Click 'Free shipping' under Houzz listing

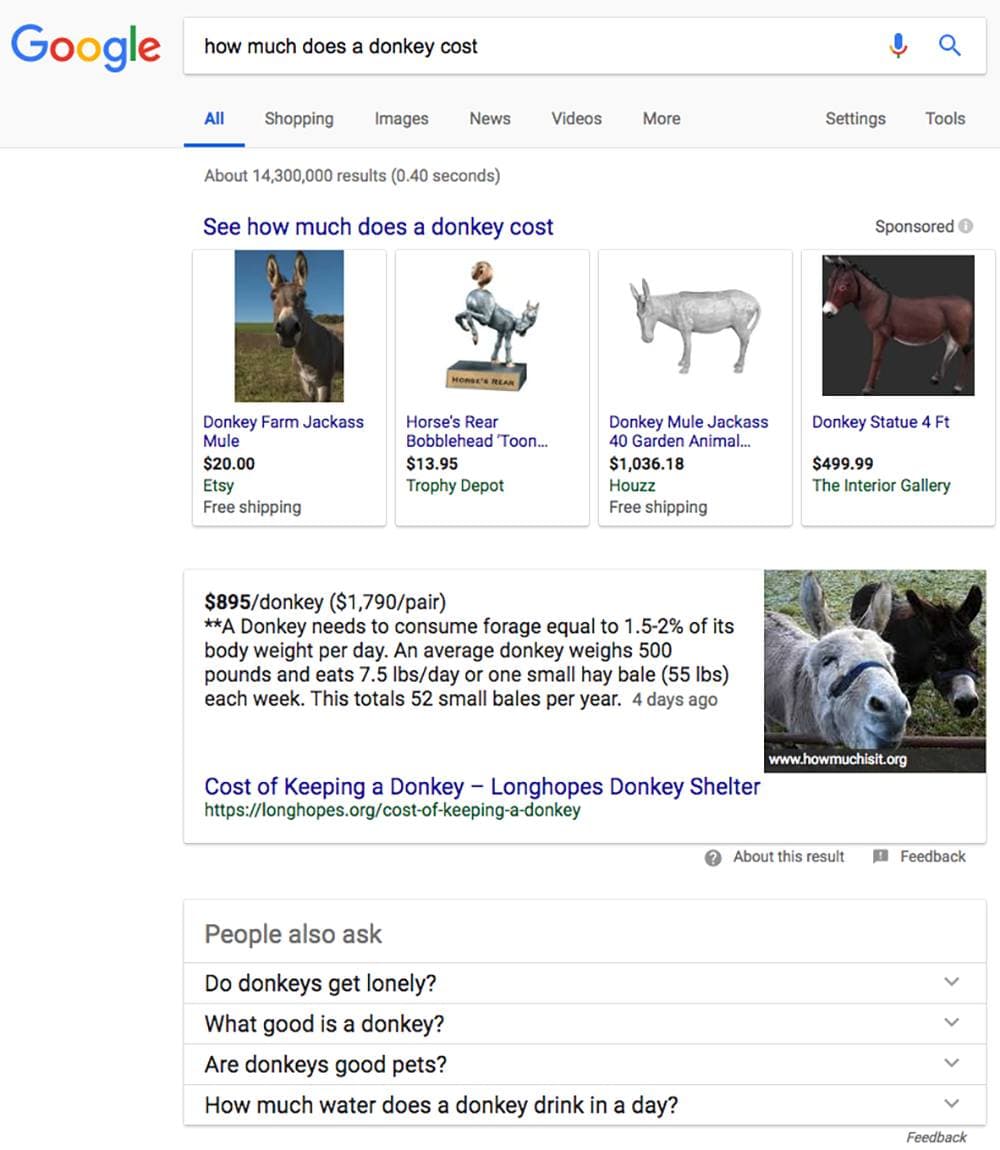pos(658,508)
